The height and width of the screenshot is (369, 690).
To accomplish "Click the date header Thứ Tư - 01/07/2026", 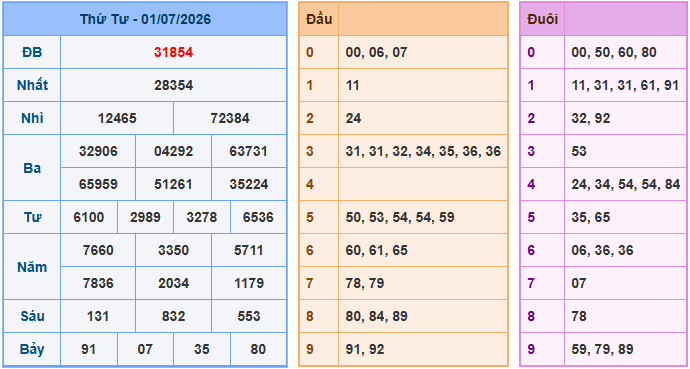I will (145, 19).
